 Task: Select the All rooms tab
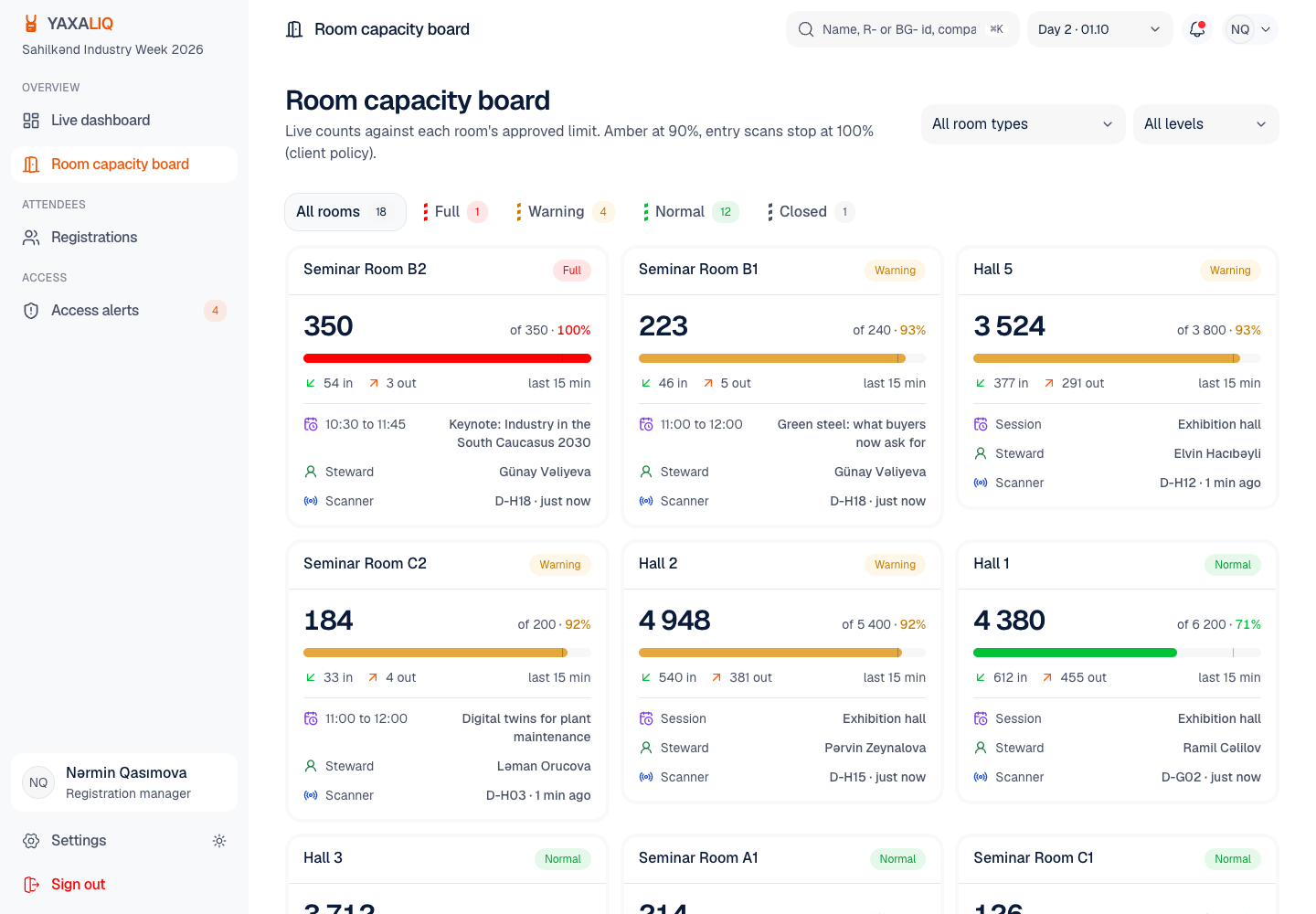[x=345, y=212]
